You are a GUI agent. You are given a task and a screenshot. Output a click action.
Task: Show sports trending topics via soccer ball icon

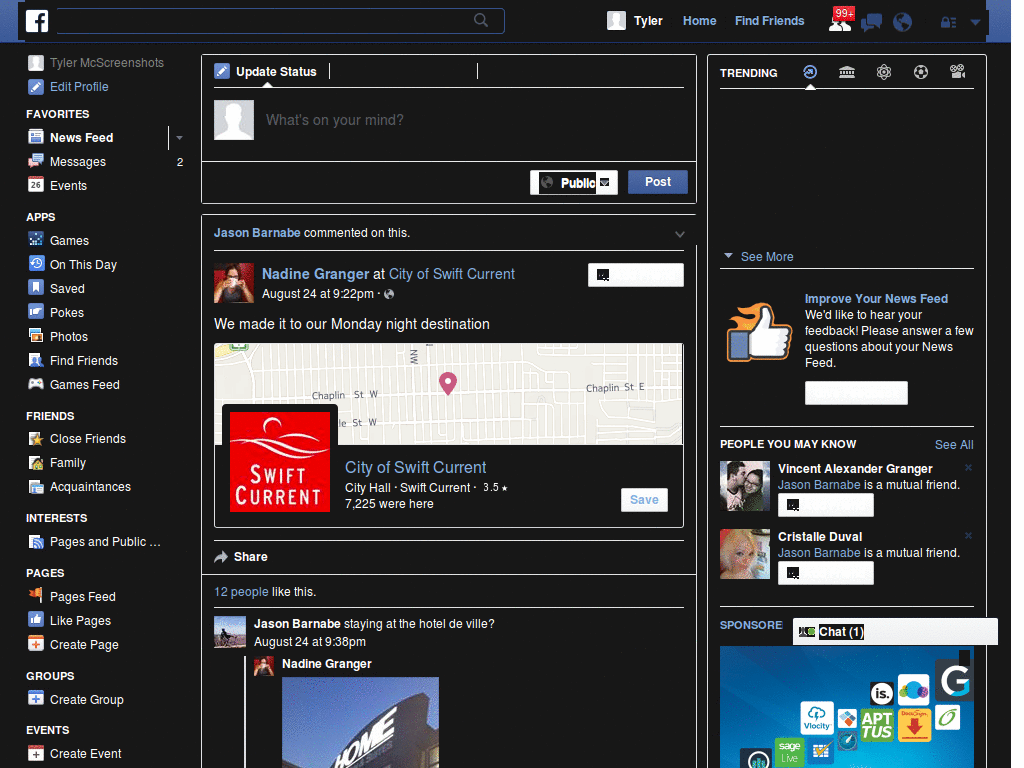coord(920,72)
